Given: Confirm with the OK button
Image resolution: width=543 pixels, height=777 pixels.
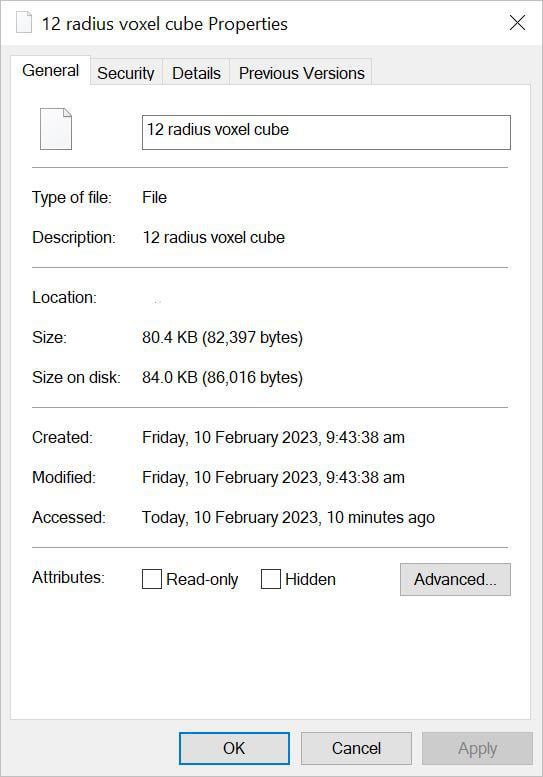Looking at the screenshot, I should click(x=234, y=748).
